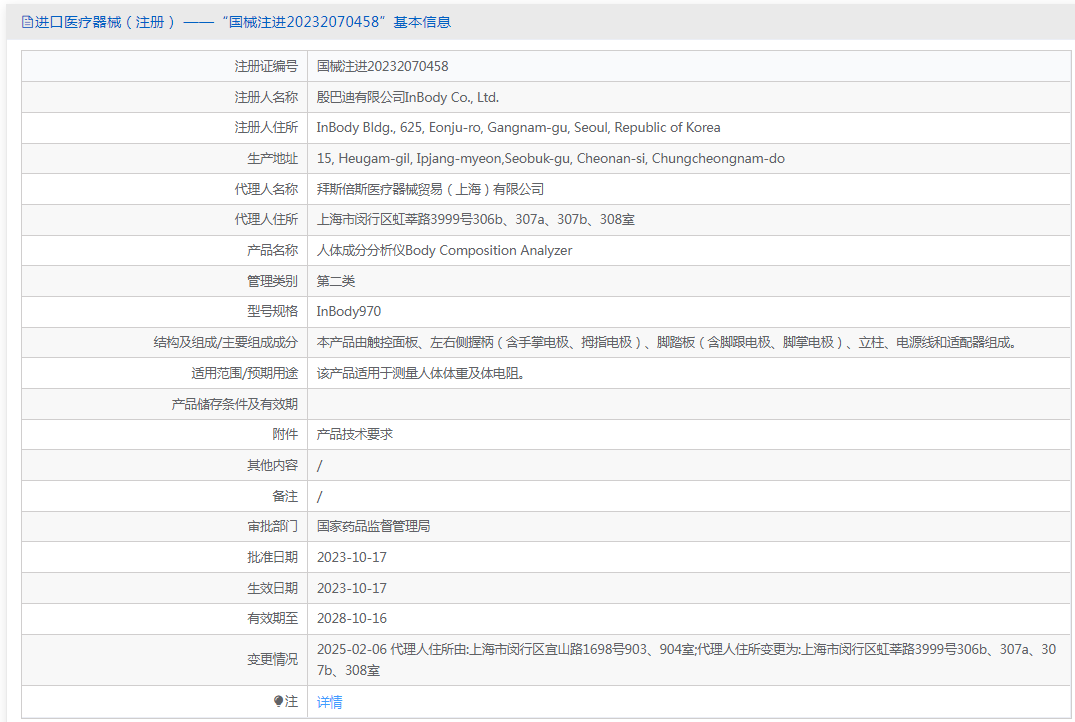Select the registrant name 殷巴迪有限公司InBody Co., Ltd.
The height and width of the screenshot is (722, 1075).
407,97
